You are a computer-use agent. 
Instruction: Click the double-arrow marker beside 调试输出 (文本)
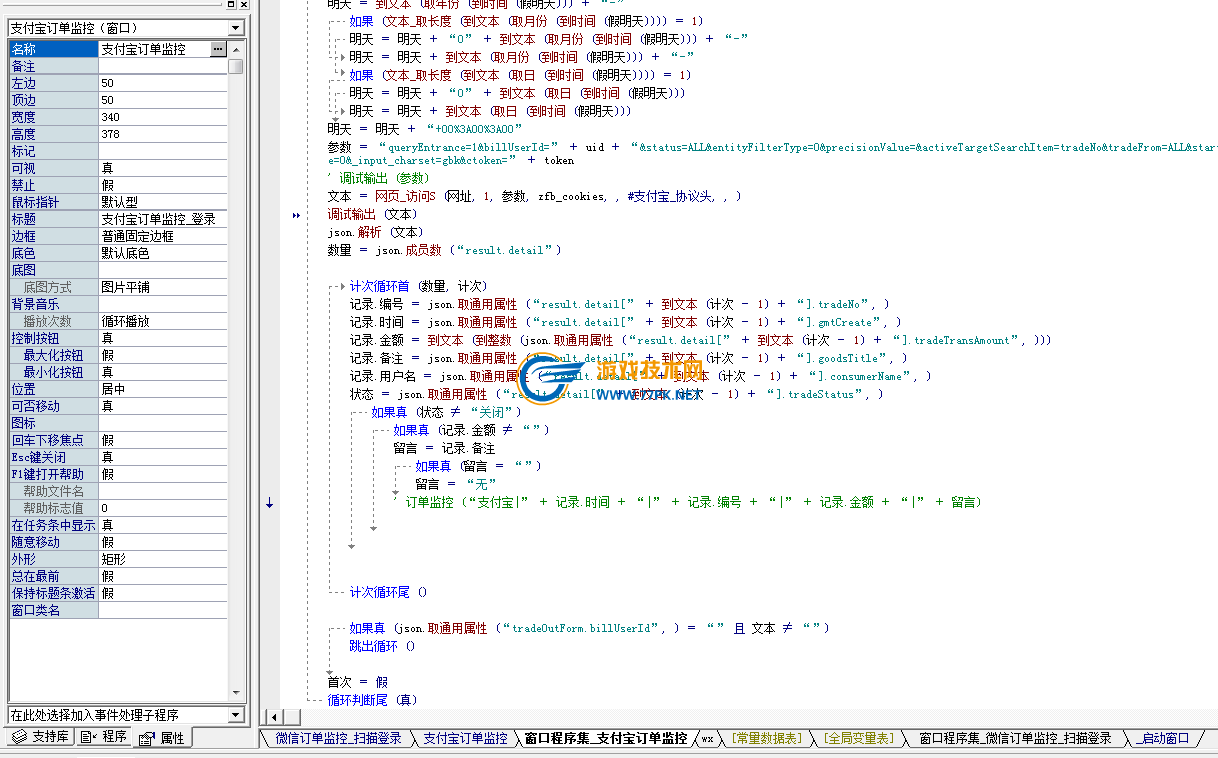click(296, 215)
